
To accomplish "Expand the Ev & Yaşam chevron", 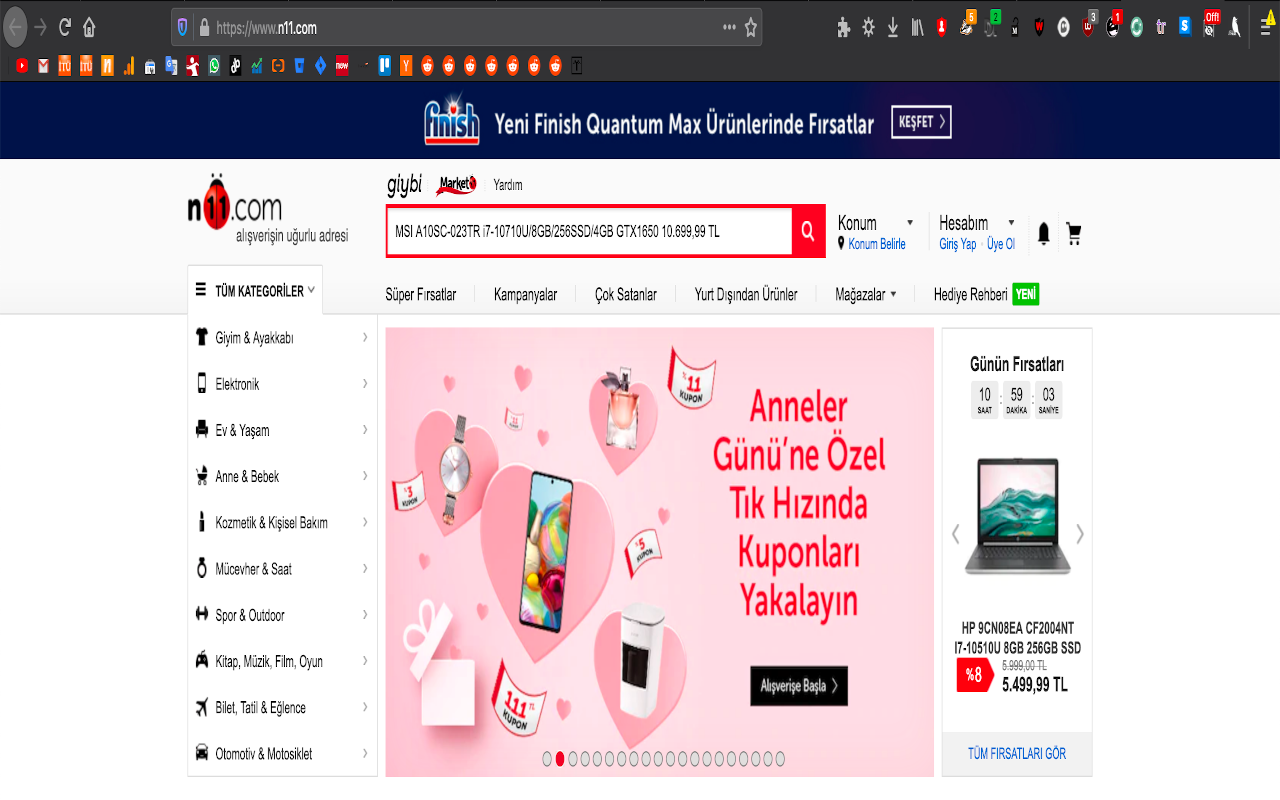I will coord(365,430).
